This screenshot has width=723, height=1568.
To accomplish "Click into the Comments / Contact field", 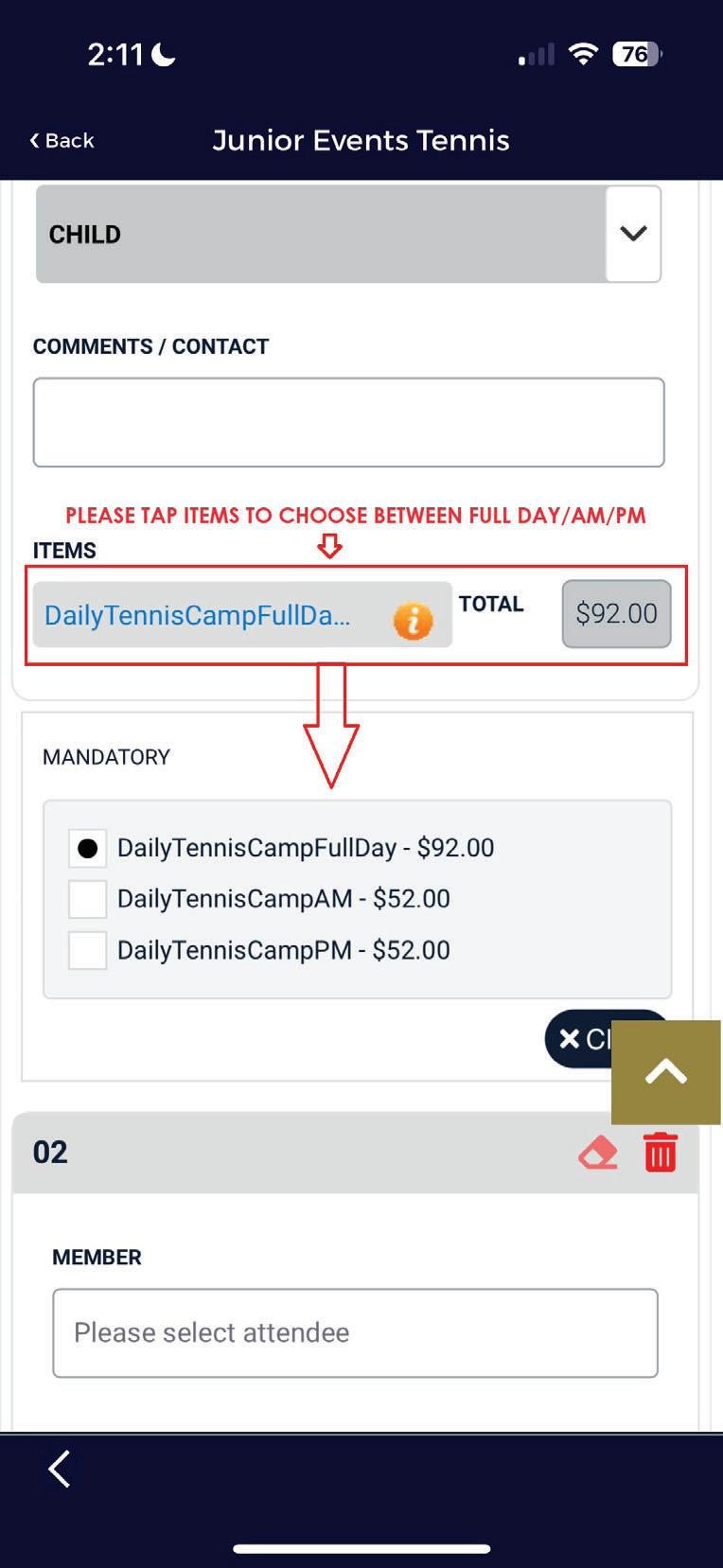I will 348,422.
